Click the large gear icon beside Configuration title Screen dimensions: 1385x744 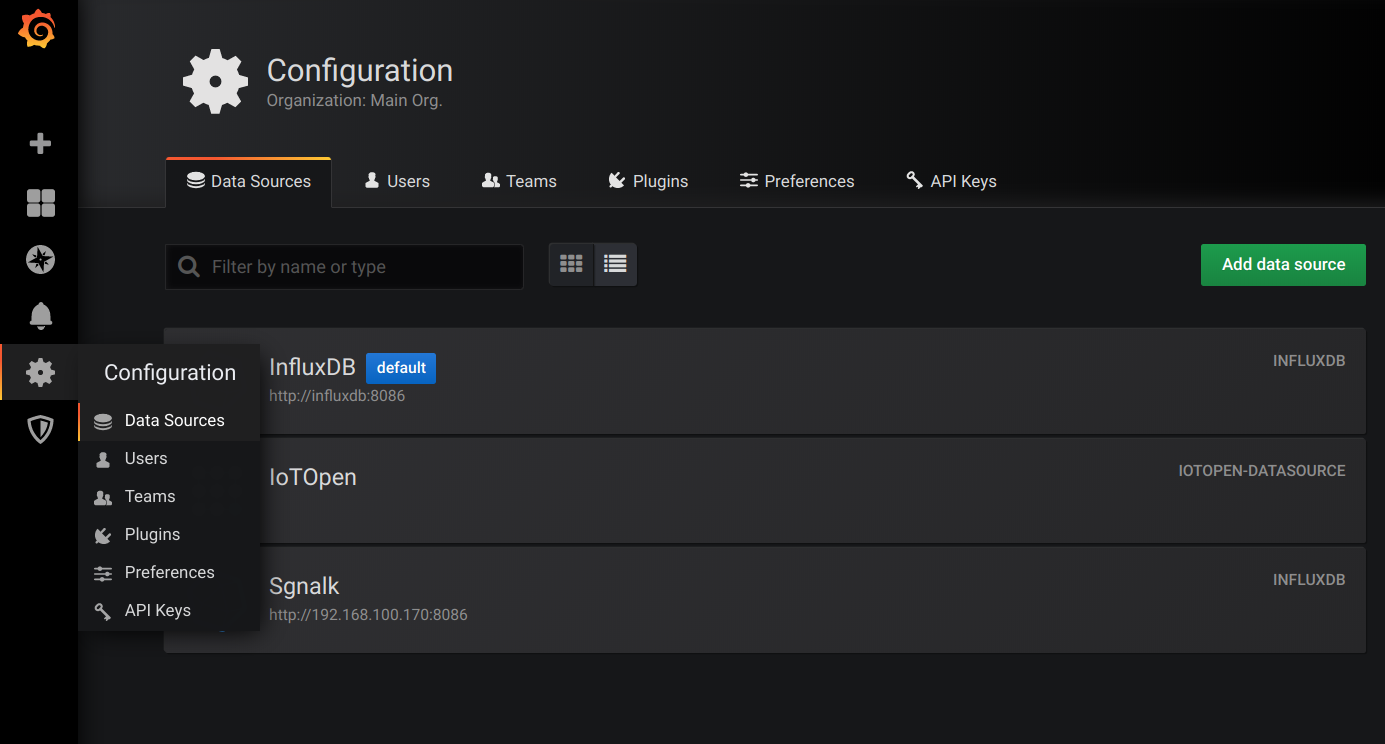pos(215,81)
